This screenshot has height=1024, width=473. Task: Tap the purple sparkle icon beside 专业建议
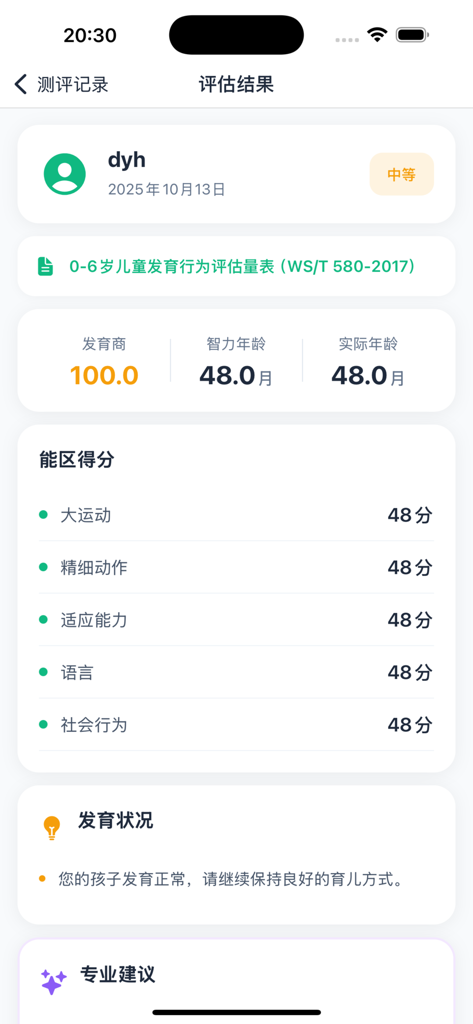54,982
